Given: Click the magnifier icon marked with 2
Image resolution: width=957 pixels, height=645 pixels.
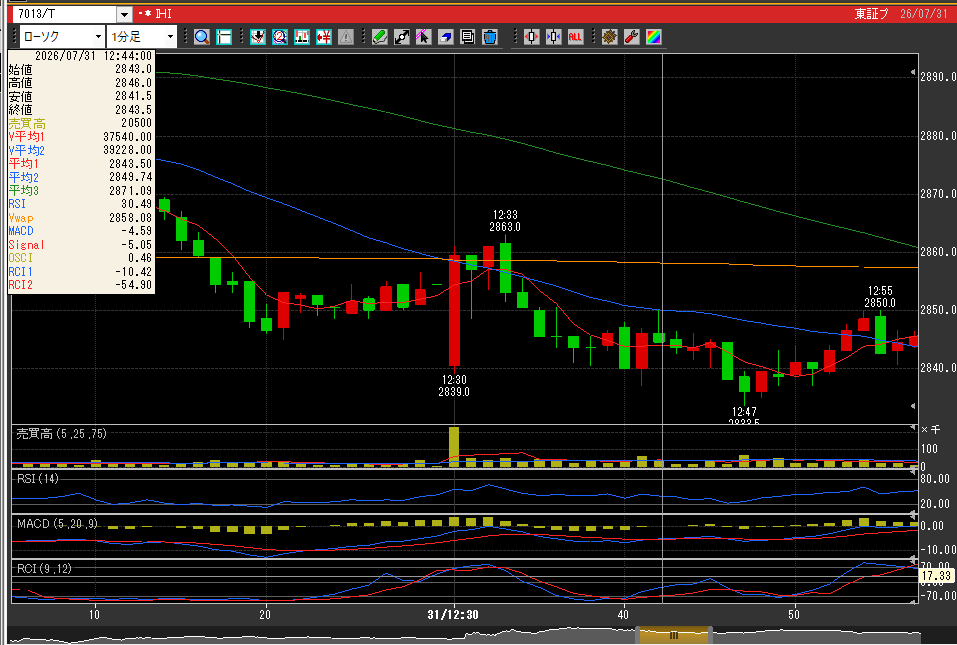Looking at the screenshot, I should 280,37.
